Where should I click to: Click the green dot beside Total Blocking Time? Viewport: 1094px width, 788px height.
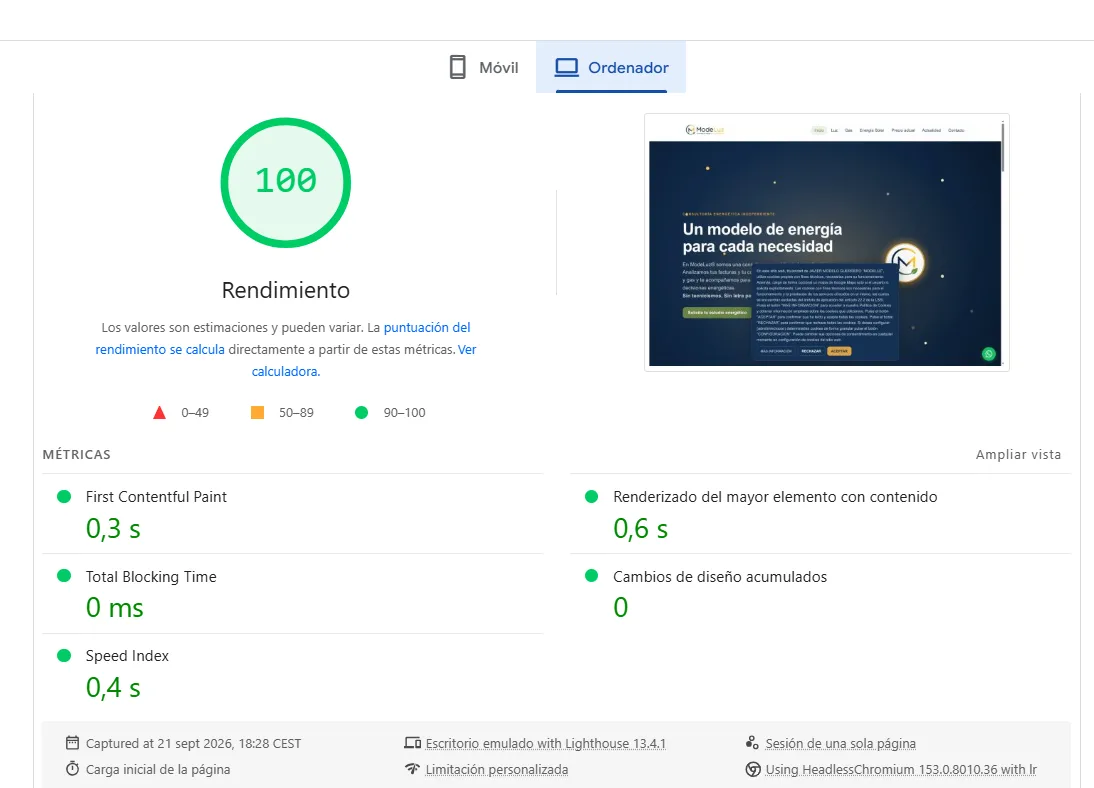tap(64, 576)
